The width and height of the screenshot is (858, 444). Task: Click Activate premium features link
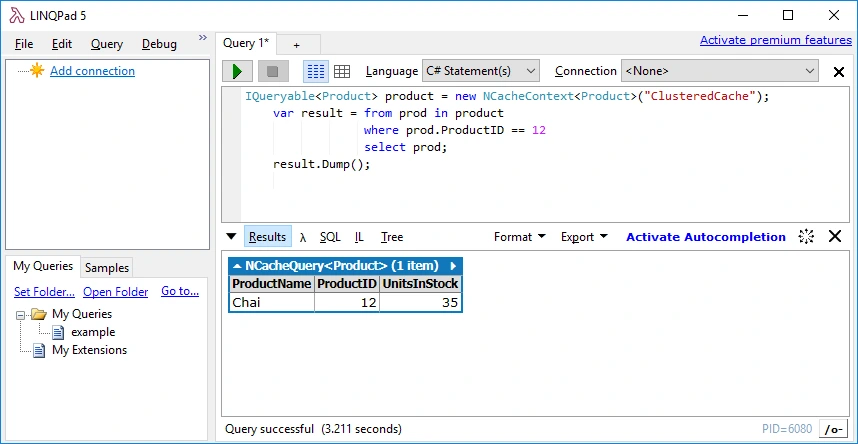tap(776, 40)
